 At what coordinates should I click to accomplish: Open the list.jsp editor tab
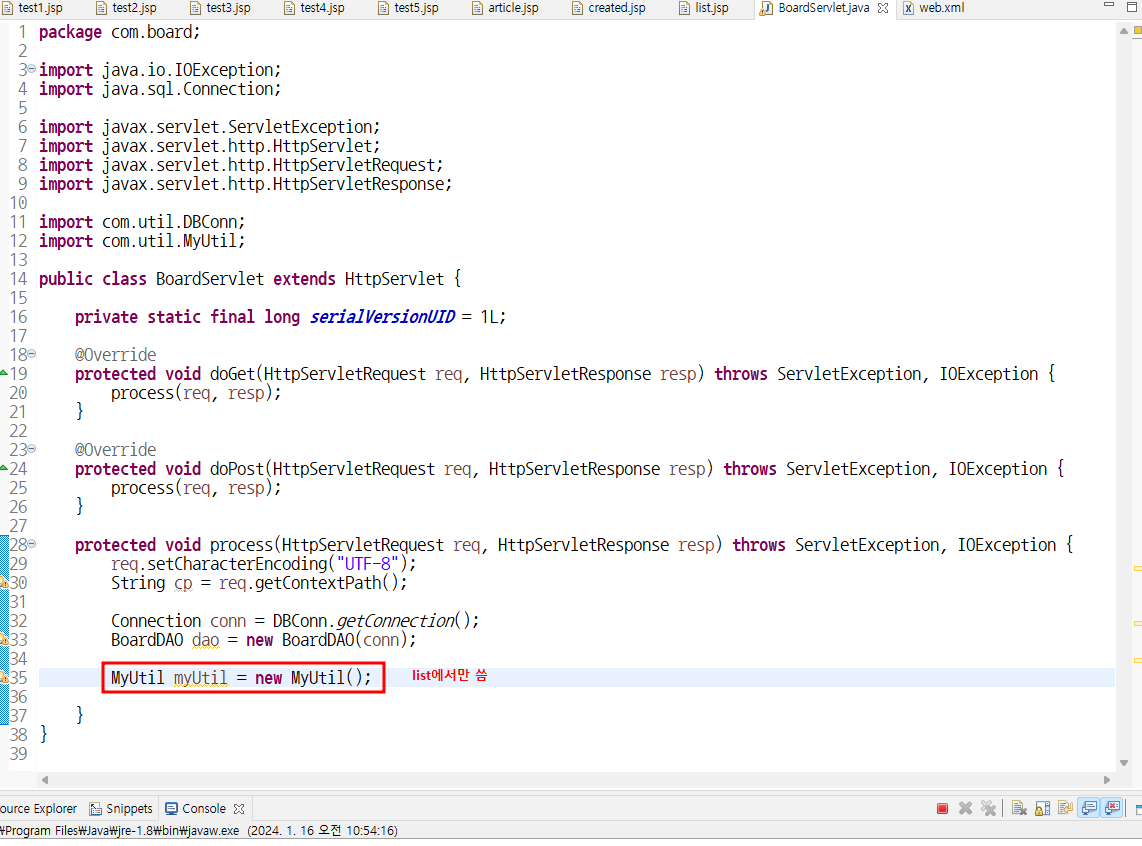point(703,8)
